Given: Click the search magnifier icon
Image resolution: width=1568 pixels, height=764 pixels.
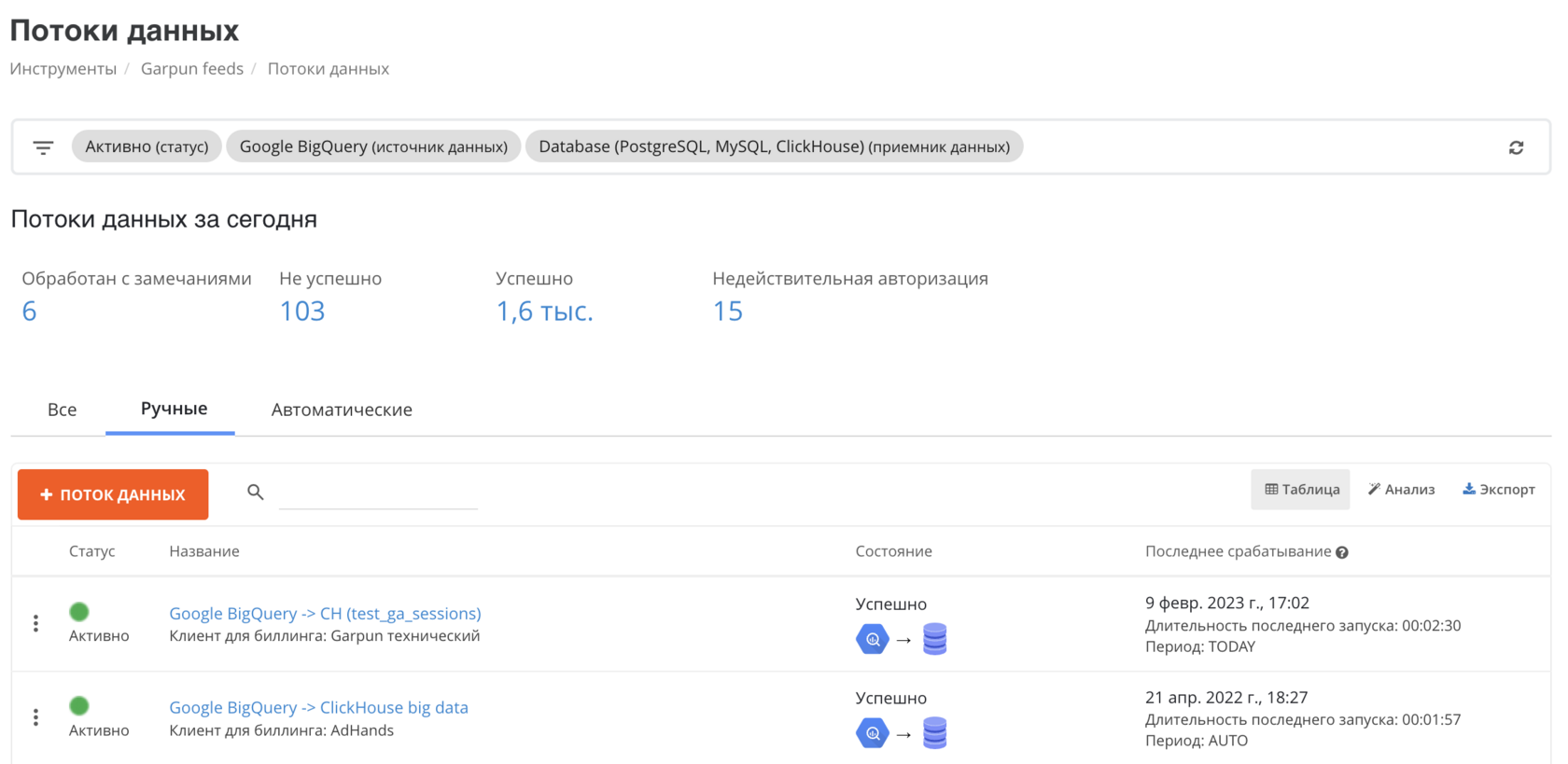Looking at the screenshot, I should point(255,492).
